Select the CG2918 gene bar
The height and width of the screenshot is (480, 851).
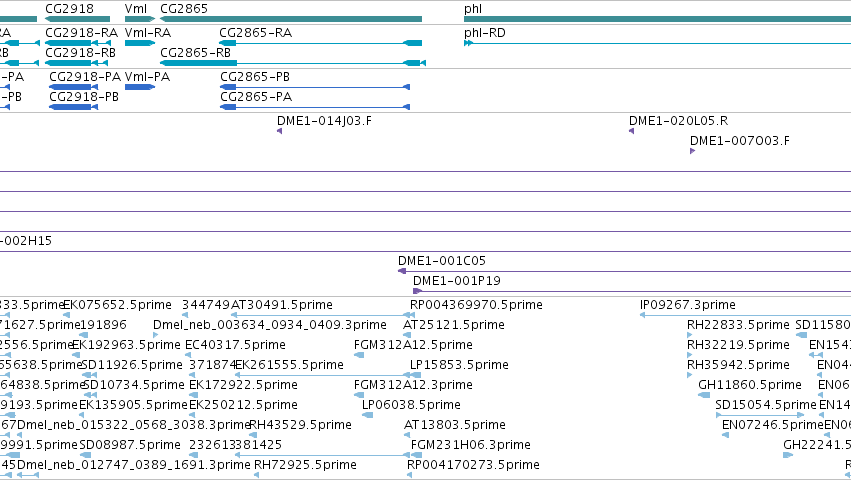pos(77,19)
